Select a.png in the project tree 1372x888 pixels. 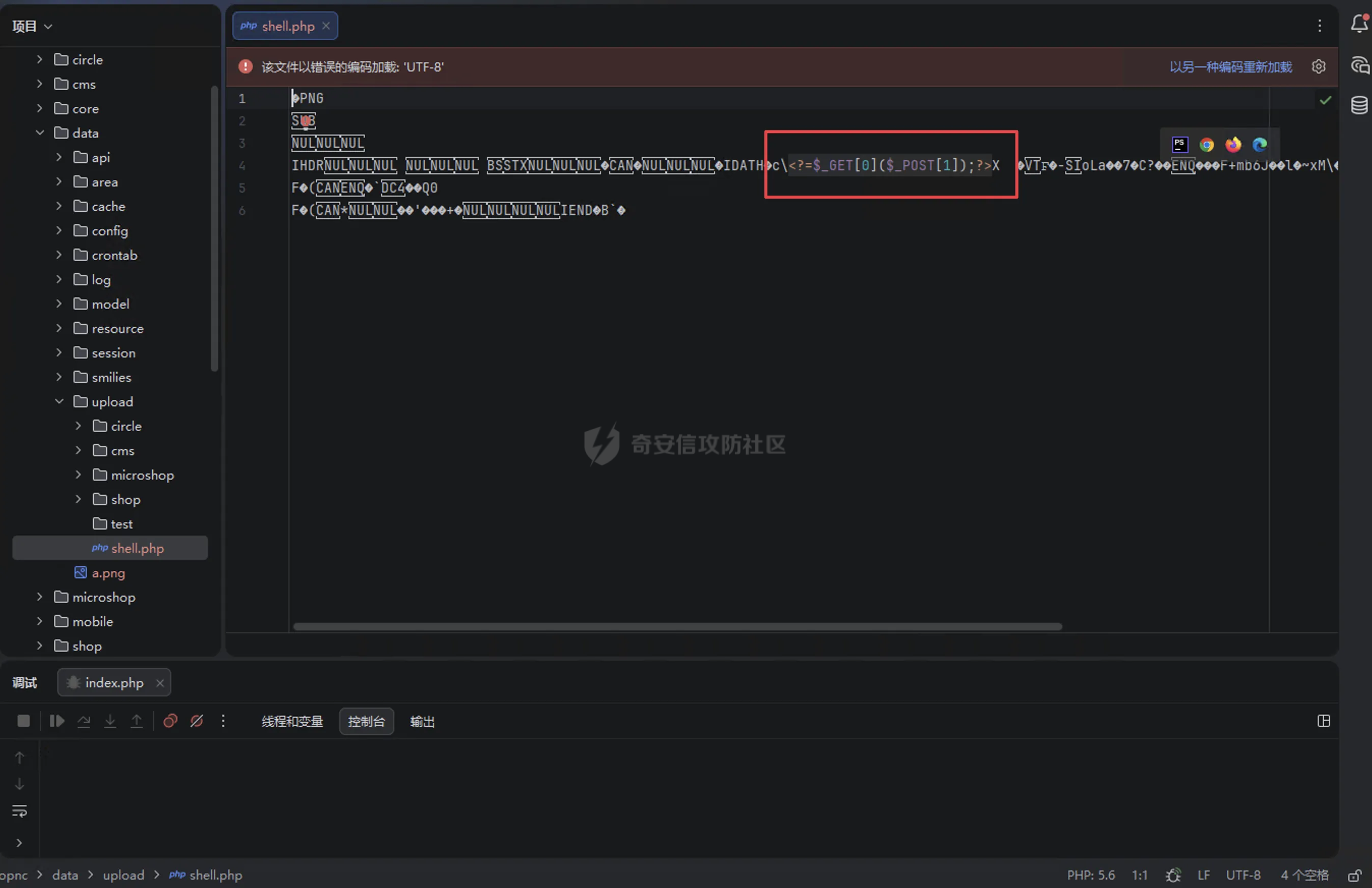(108, 573)
